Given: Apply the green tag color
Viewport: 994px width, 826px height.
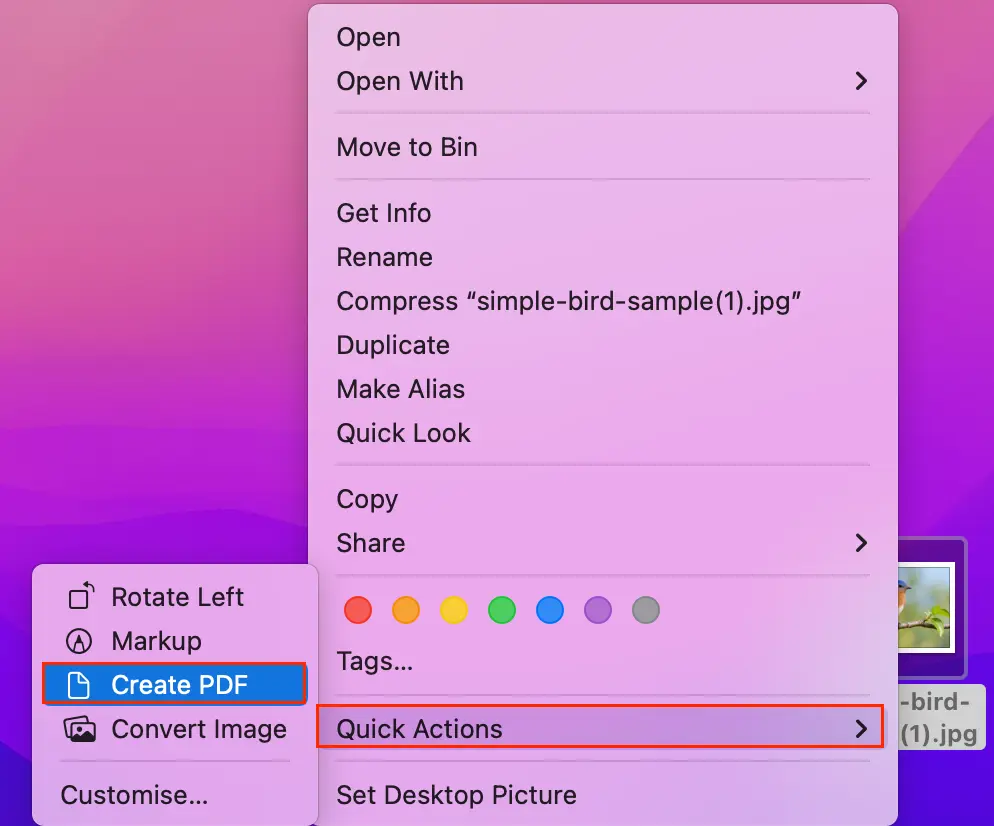Looking at the screenshot, I should (x=501, y=610).
